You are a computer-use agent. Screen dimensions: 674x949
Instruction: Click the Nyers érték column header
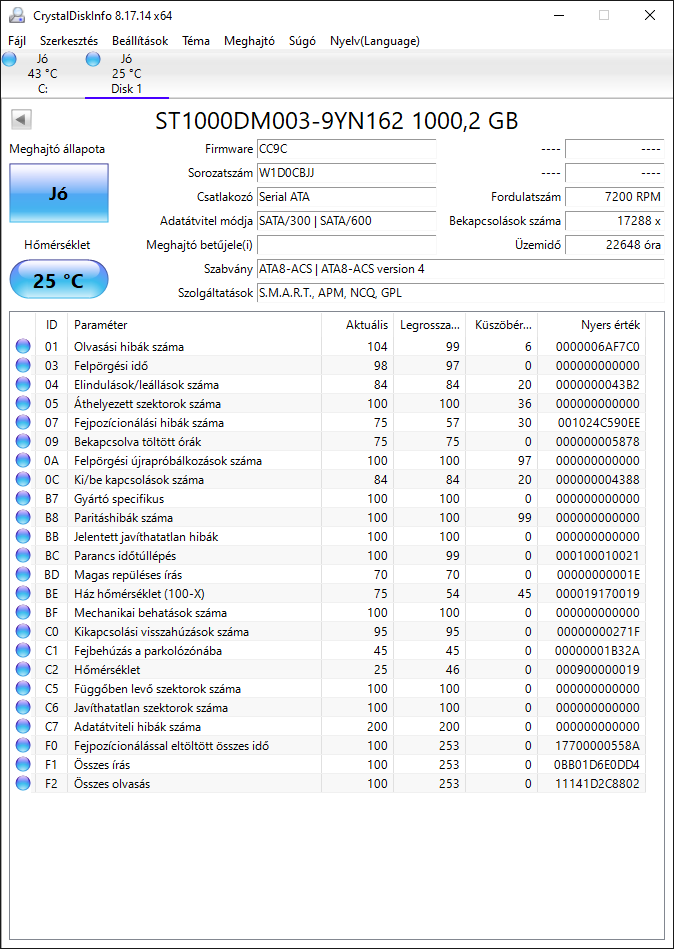tap(592, 325)
